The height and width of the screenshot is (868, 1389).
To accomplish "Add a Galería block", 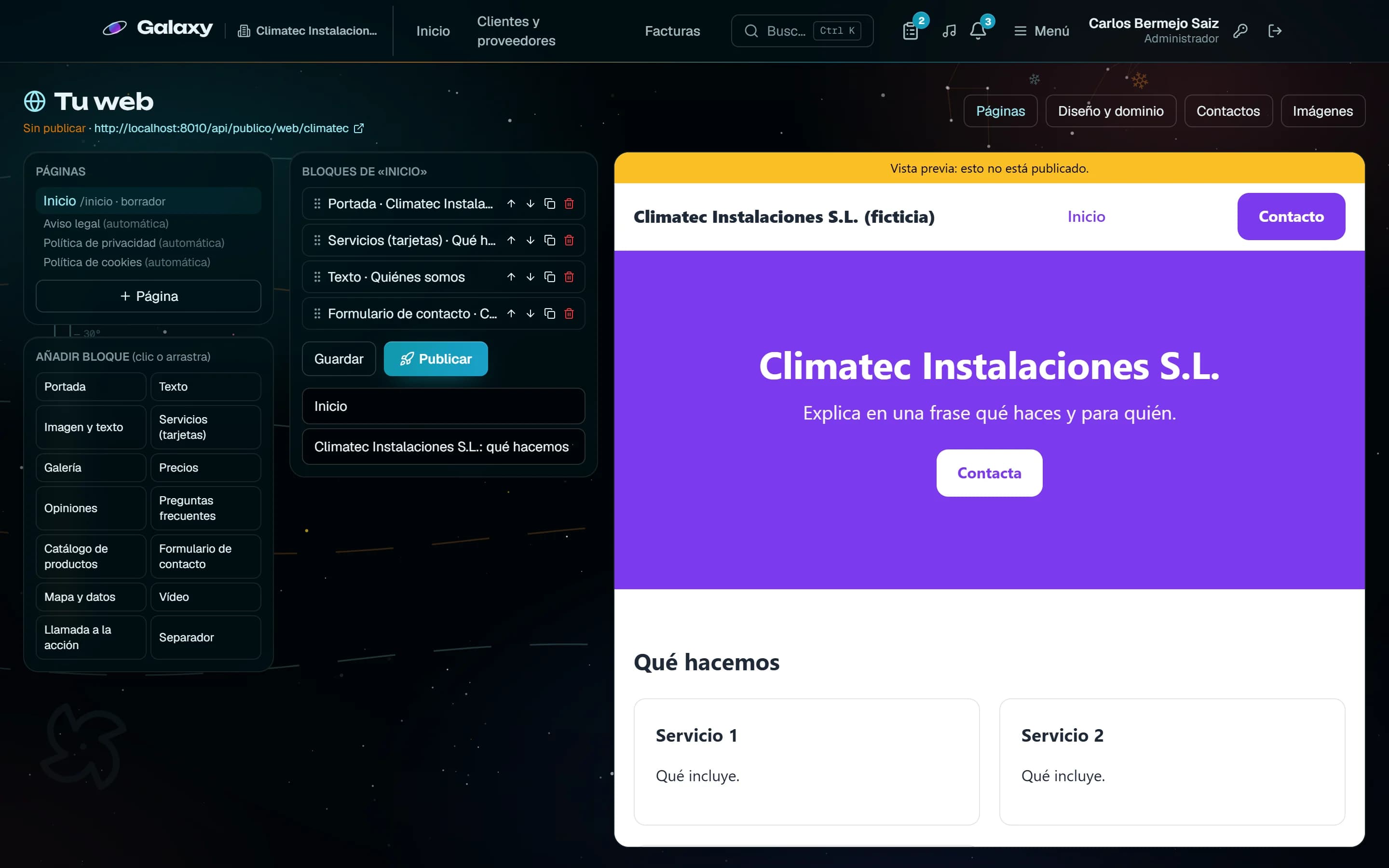I will point(91,468).
